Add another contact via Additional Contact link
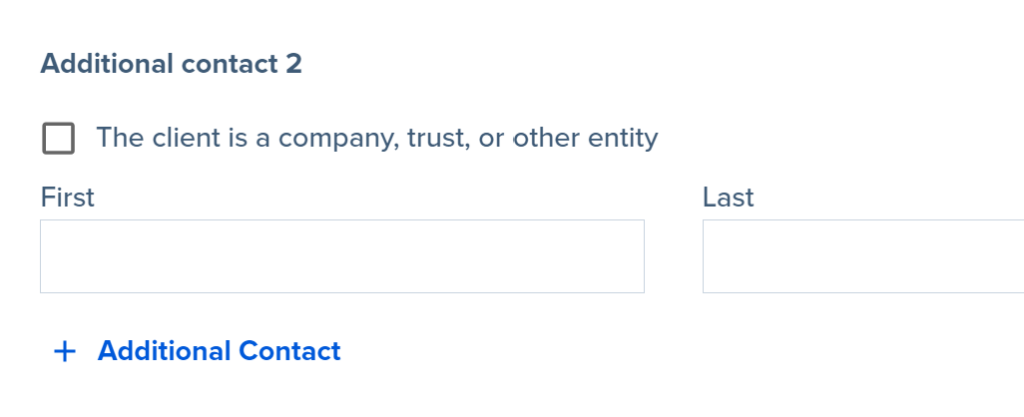The width and height of the screenshot is (1024, 417). tap(218, 352)
